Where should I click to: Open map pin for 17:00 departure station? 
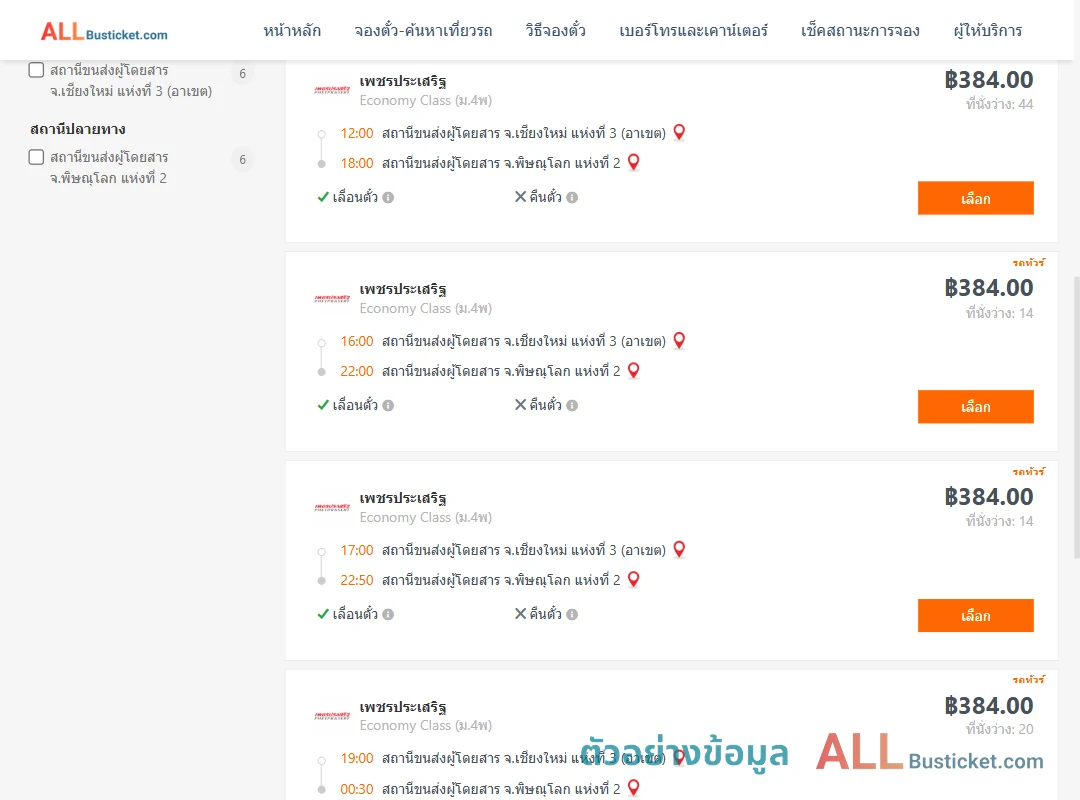[x=679, y=549]
